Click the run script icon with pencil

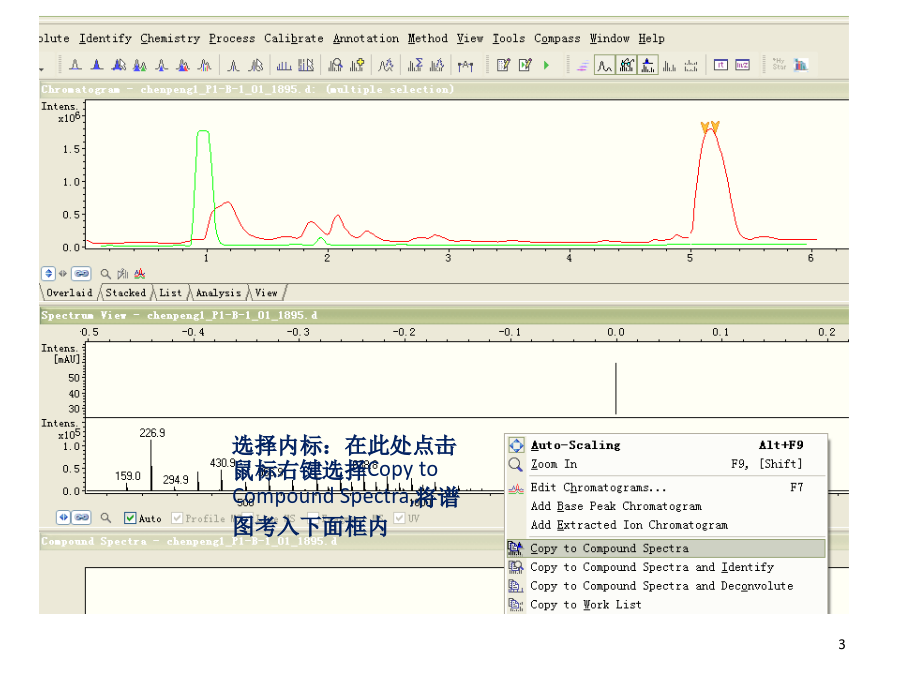pos(525,65)
